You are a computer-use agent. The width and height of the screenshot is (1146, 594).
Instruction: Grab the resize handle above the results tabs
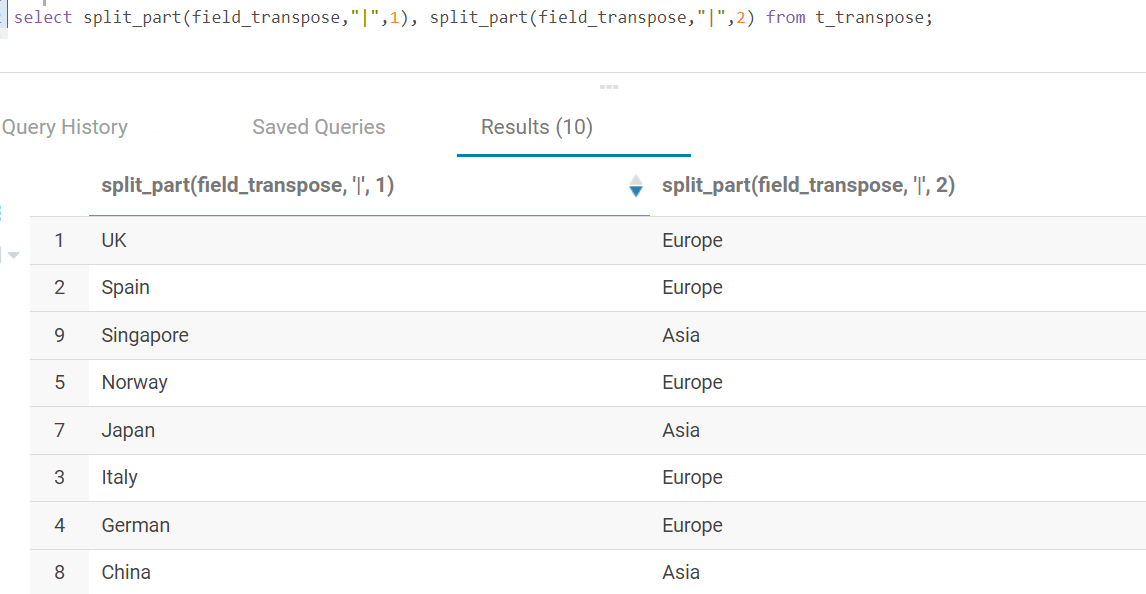tap(609, 87)
